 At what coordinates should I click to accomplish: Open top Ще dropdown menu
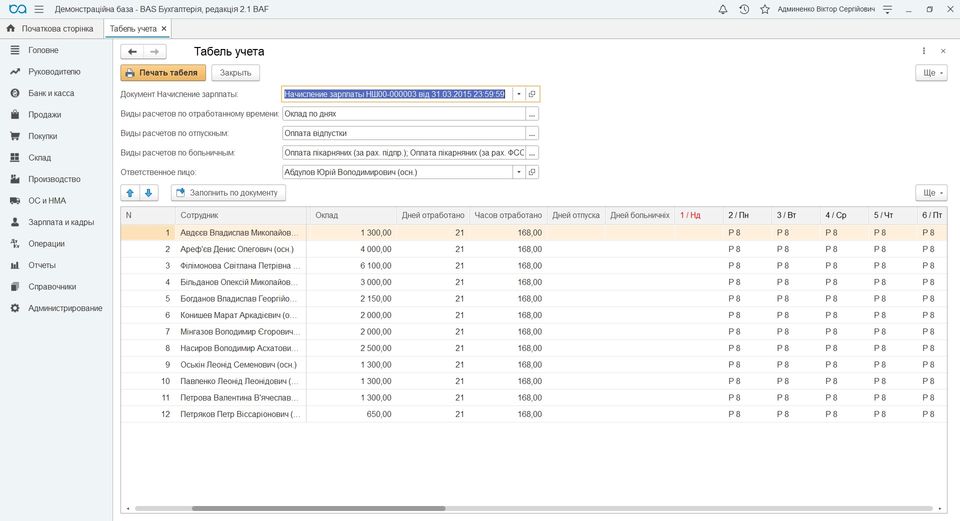[x=931, y=73]
